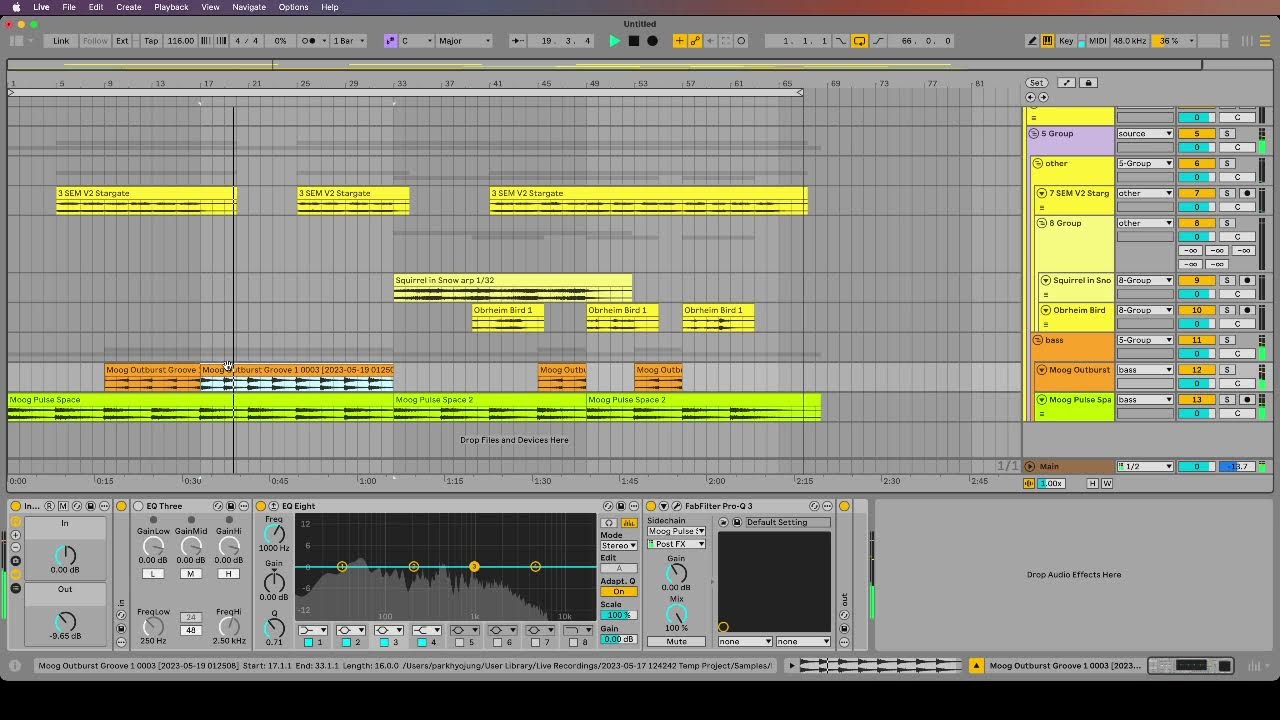Viewport: 1280px width, 720px height.
Task: Open the Edit menu
Action: click(96, 7)
